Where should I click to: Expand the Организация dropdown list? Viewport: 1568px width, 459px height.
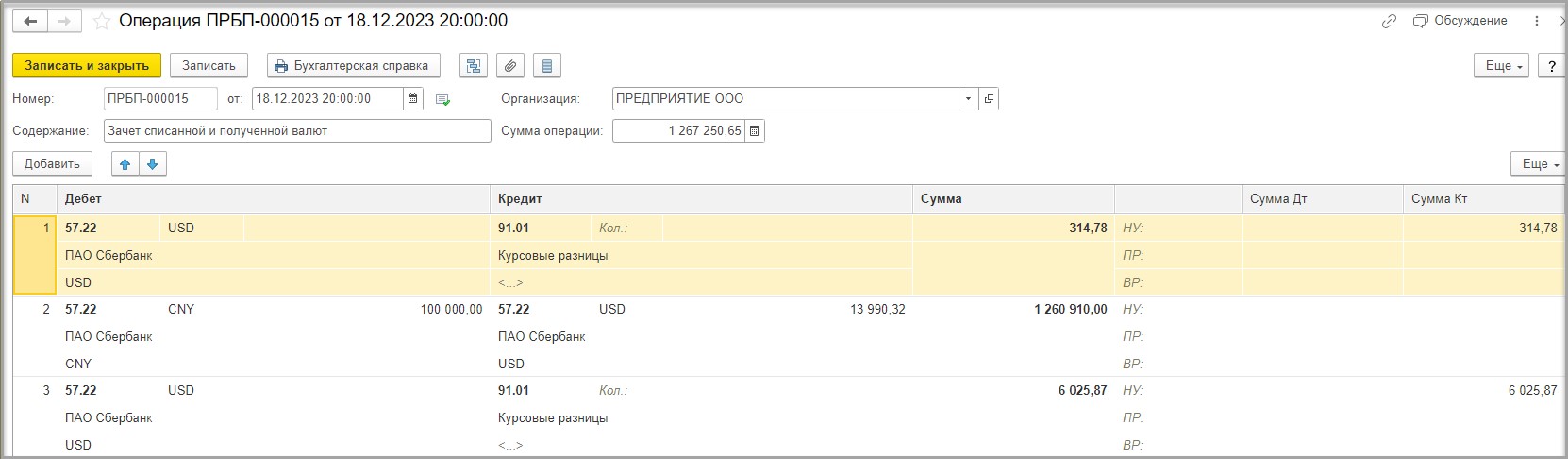pyautogui.click(x=968, y=99)
